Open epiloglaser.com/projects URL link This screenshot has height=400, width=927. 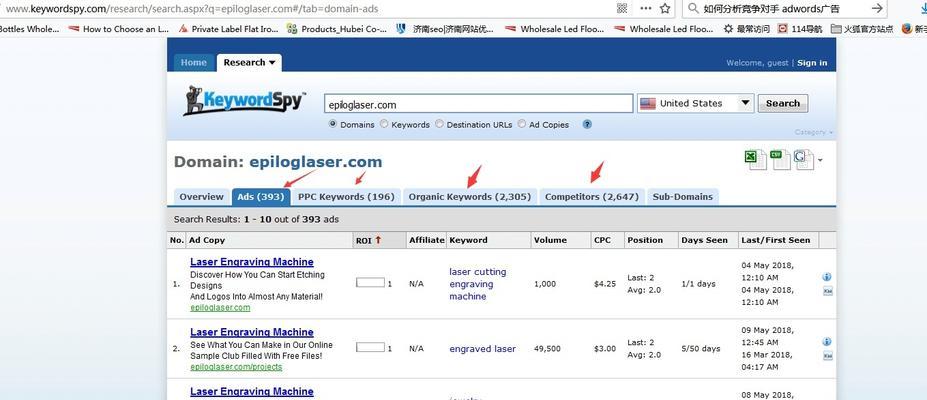pos(236,367)
